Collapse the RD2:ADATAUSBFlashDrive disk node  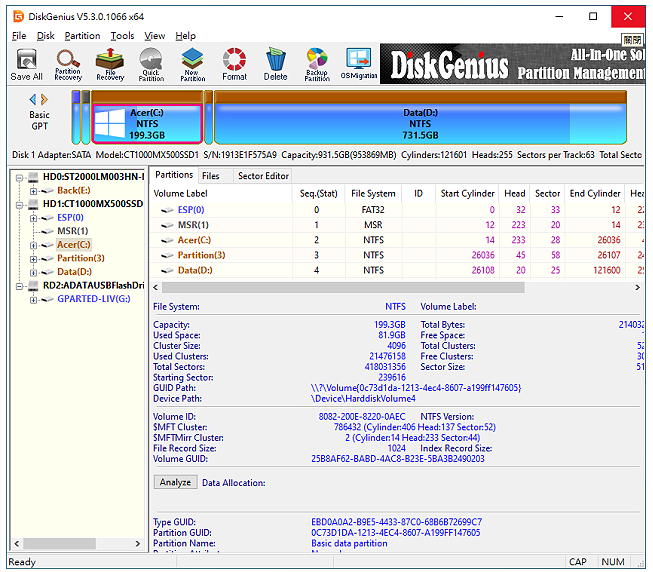pos(19,286)
